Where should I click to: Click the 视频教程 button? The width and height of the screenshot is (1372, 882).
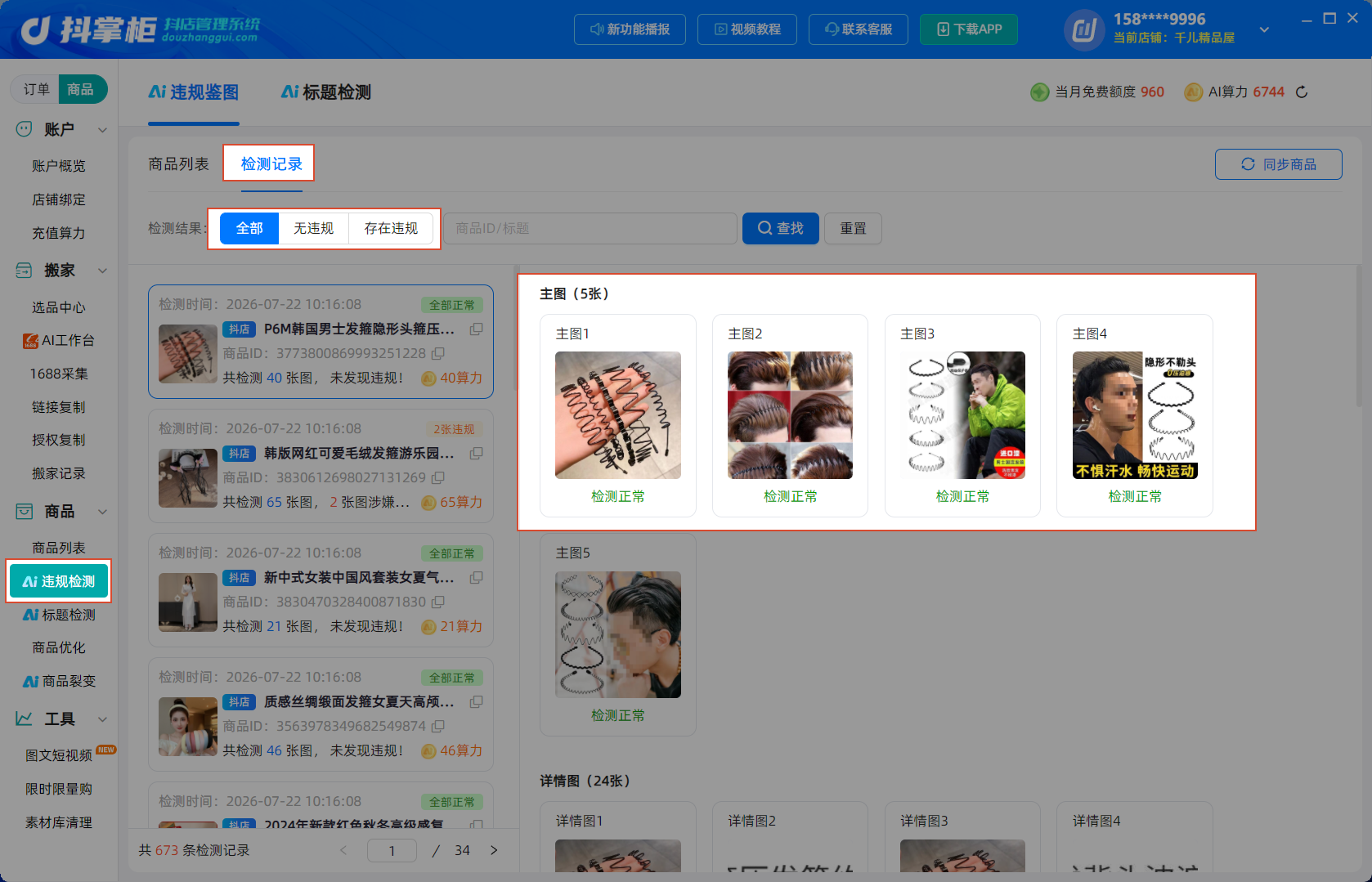[747, 29]
